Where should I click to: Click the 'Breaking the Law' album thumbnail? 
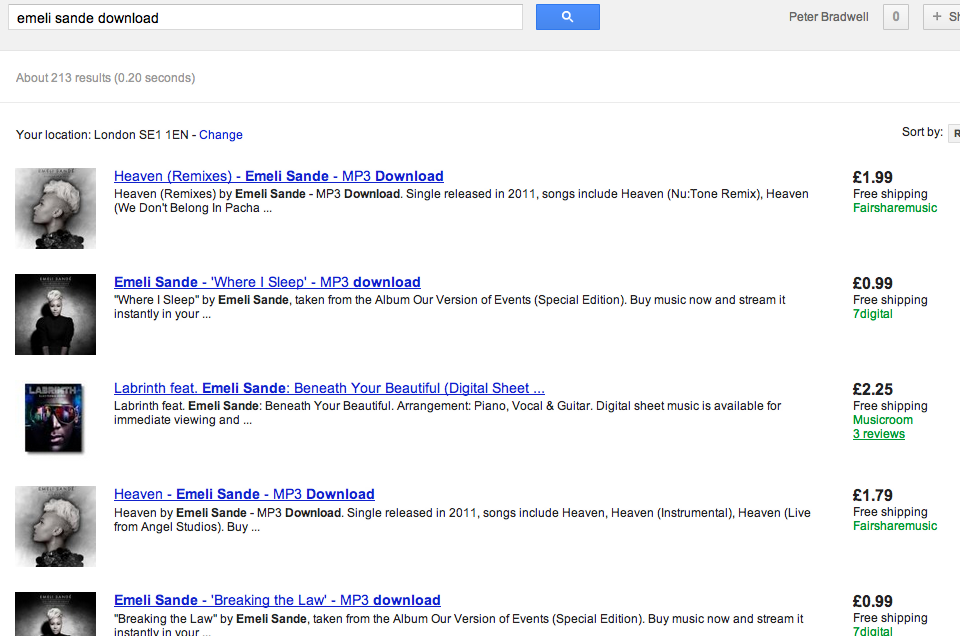[56, 614]
